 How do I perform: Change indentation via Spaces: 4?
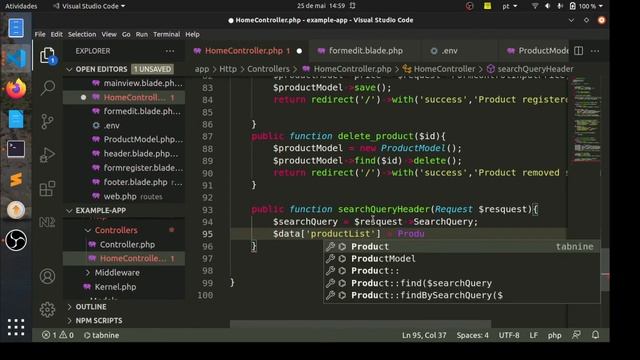pos(472,335)
